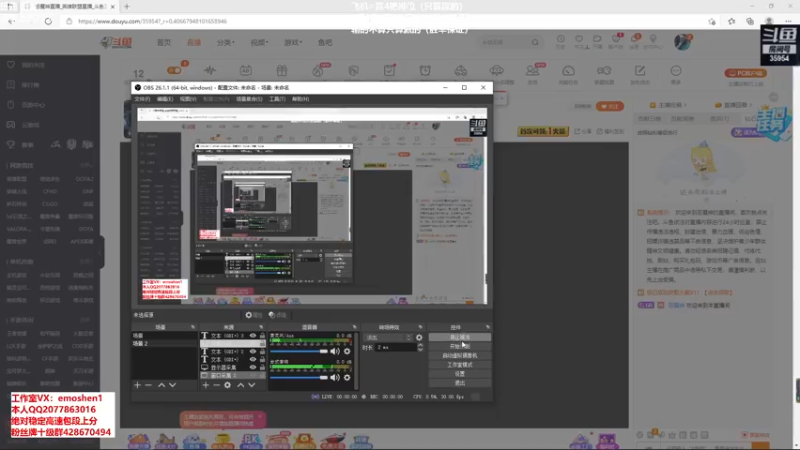Pop out the 转场特效 dock using header icon
The image size is (800, 450).
point(420,327)
